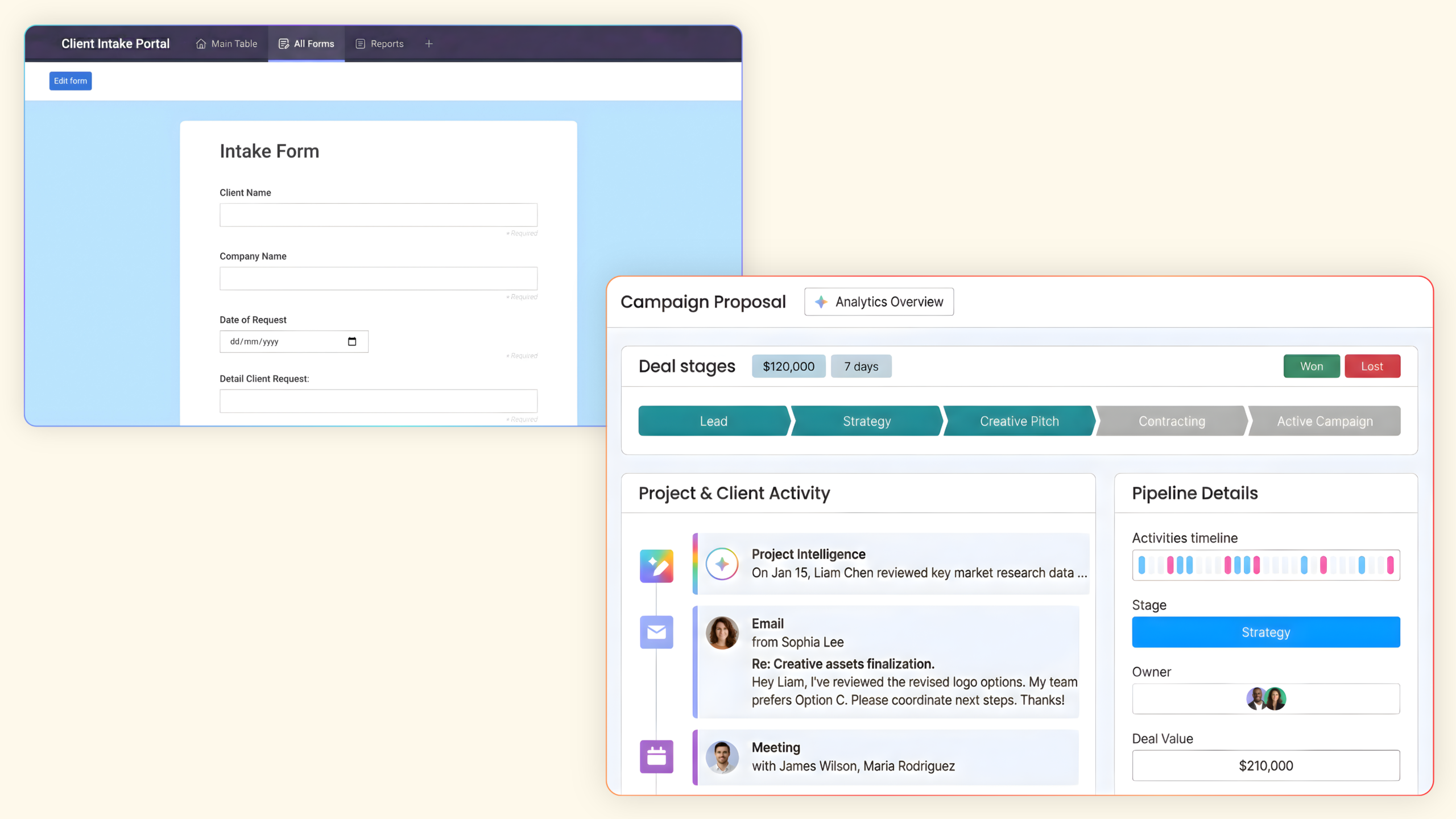Open the Main Table tab
This screenshot has height=819, width=1456.
[226, 44]
